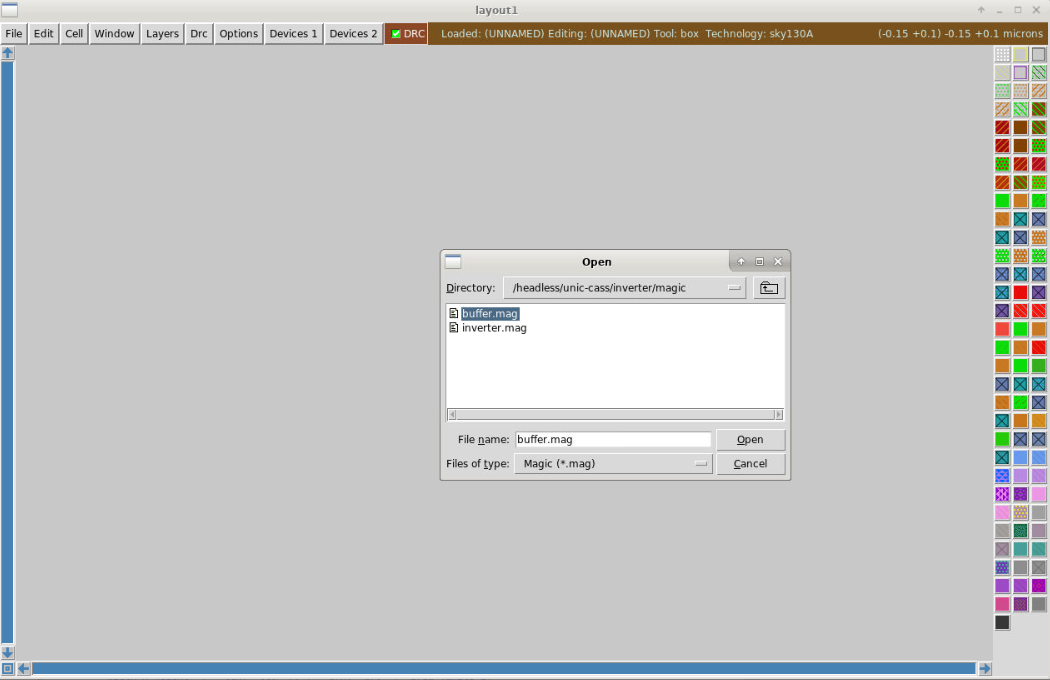The height and width of the screenshot is (680, 1050).
Task: Toggle the DRC checkbox
Action: click(x=396, y=33)
